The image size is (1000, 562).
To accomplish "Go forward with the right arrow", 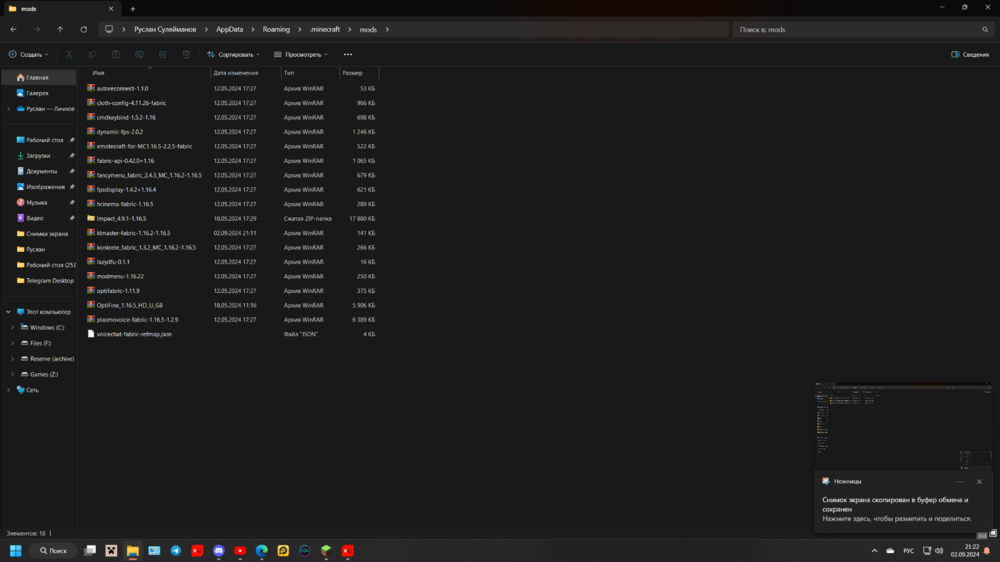I will pyautogui.click(x=37, y=29).
